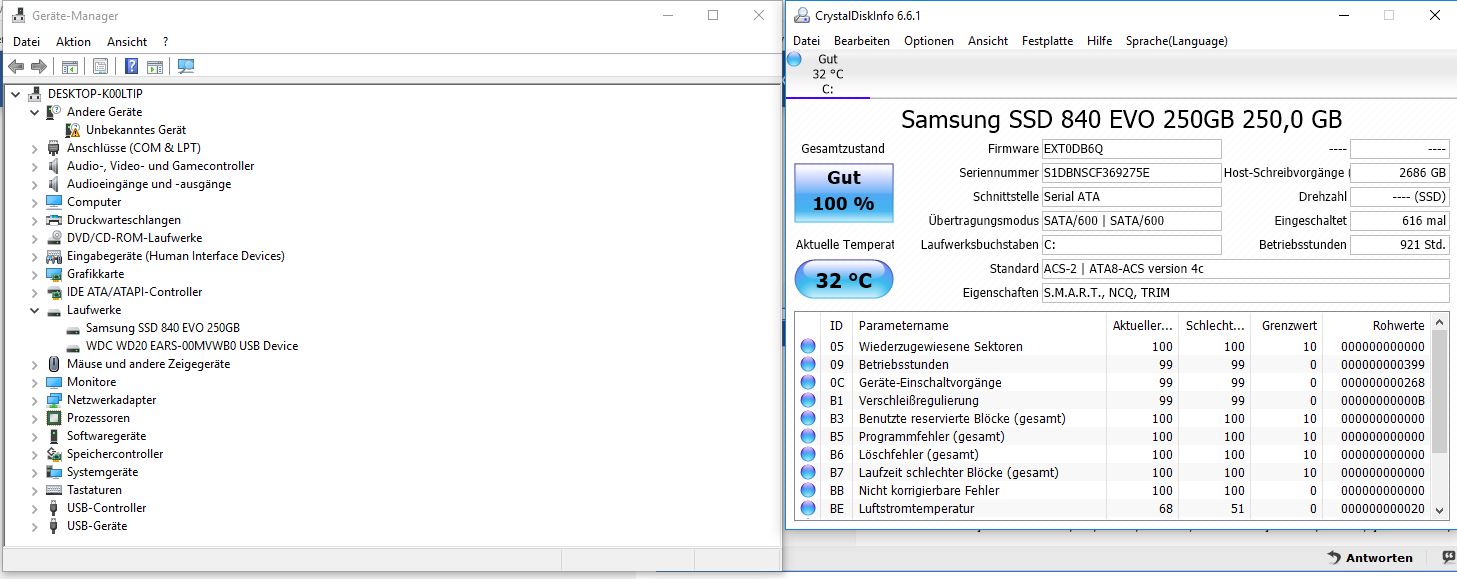Image resolution: width=1457 pixels, height=579 pixels.
Task: Click the Betriebsstunden field 921 Std.
Action: pyautogui.click(x=1399, y=245)
